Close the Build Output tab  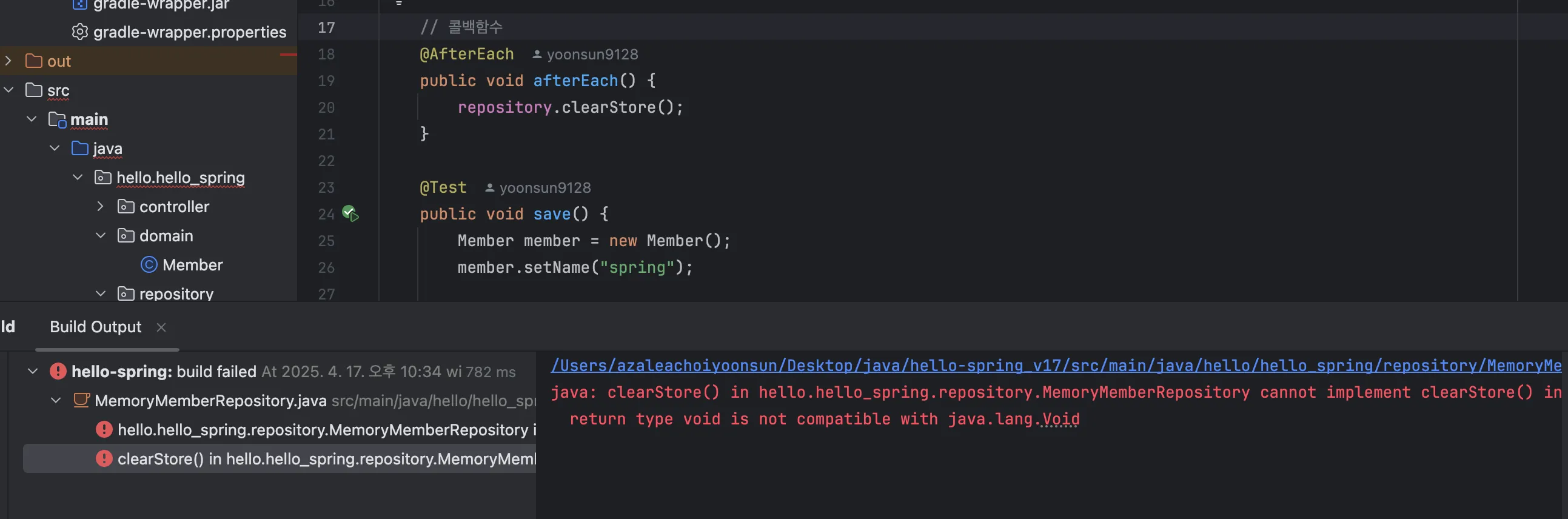click(x=161, y=327)
